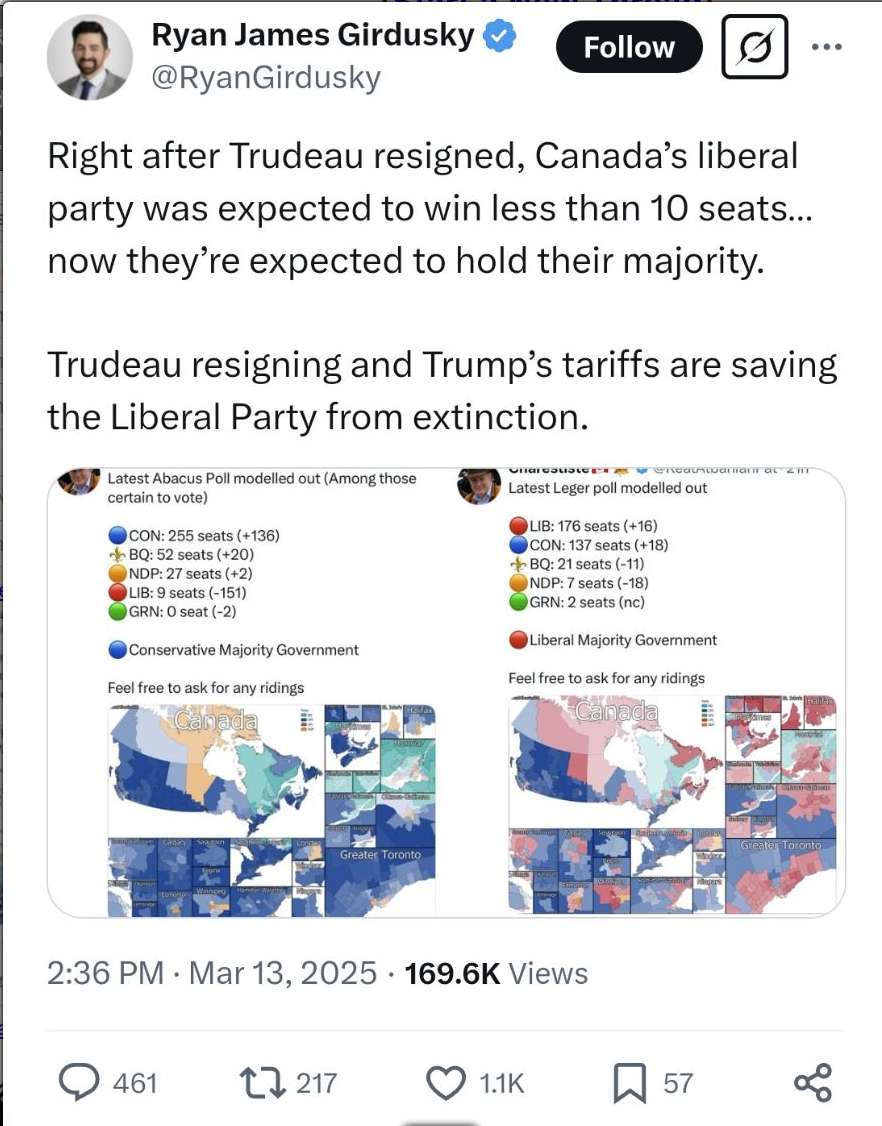Click the share icon

click(x=811, y=1082)
